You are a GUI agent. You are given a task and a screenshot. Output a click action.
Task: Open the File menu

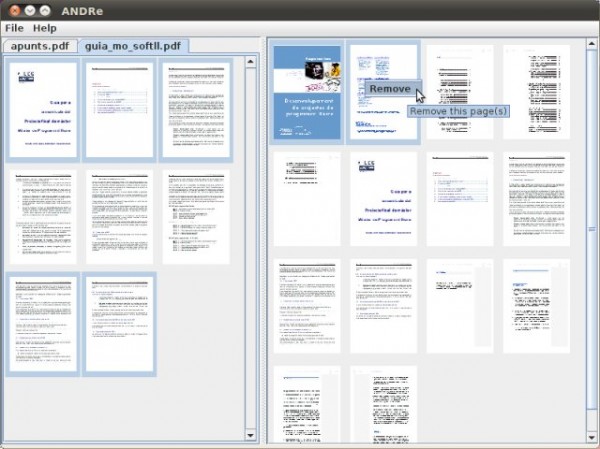click(x=14, y=28)
